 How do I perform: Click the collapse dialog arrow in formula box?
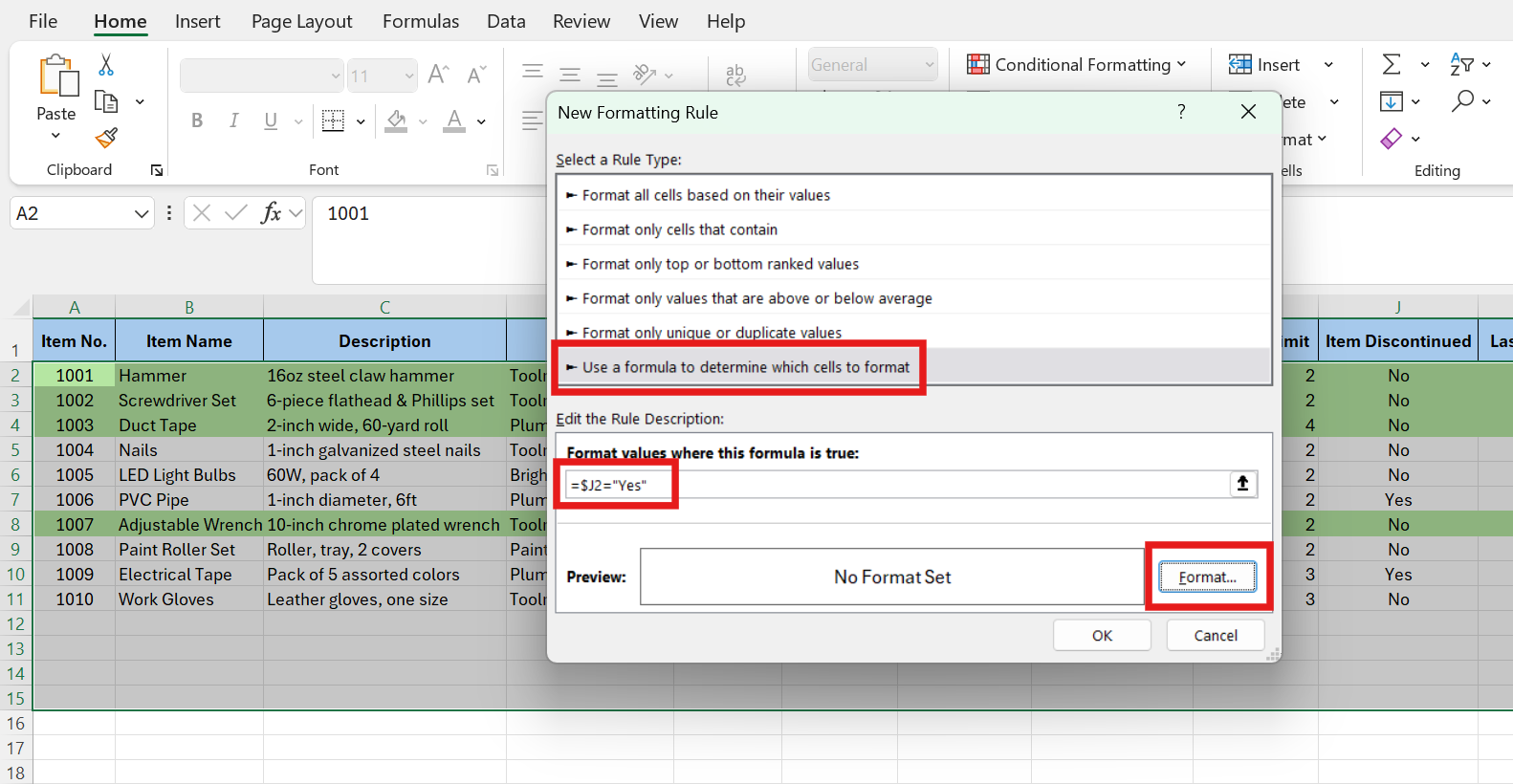(1242, 485)
